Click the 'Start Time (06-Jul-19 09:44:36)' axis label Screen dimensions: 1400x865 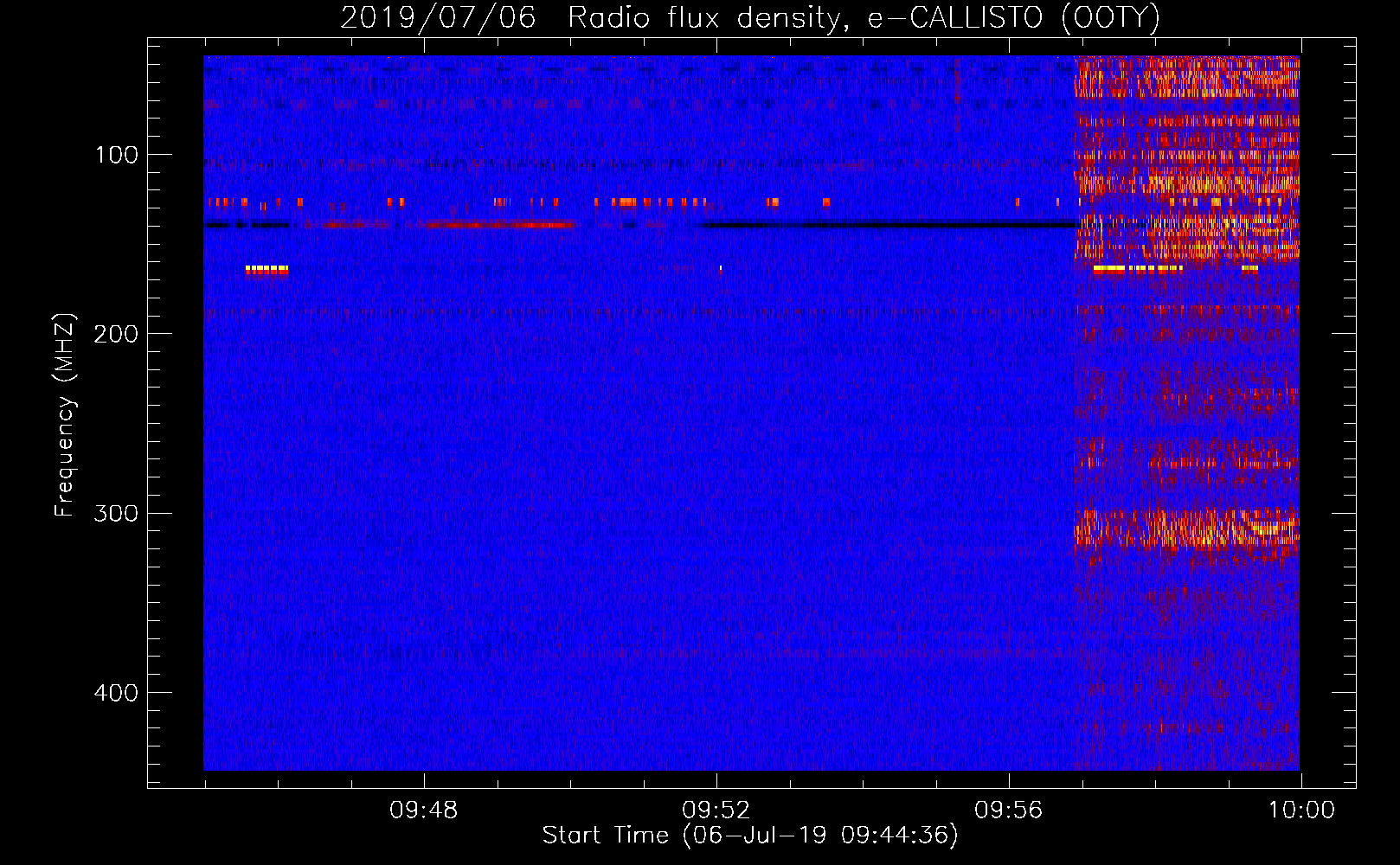click(750, 836)
